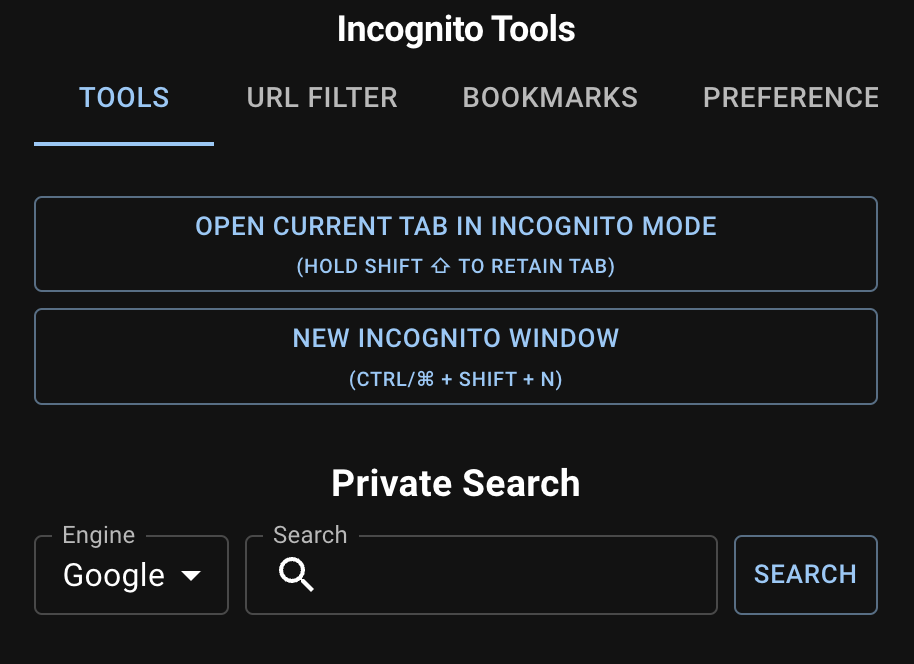Go to the PREFERENCE tab
Image resolution: width=914 pixels, height=664 pixels.
click(791, 97)
